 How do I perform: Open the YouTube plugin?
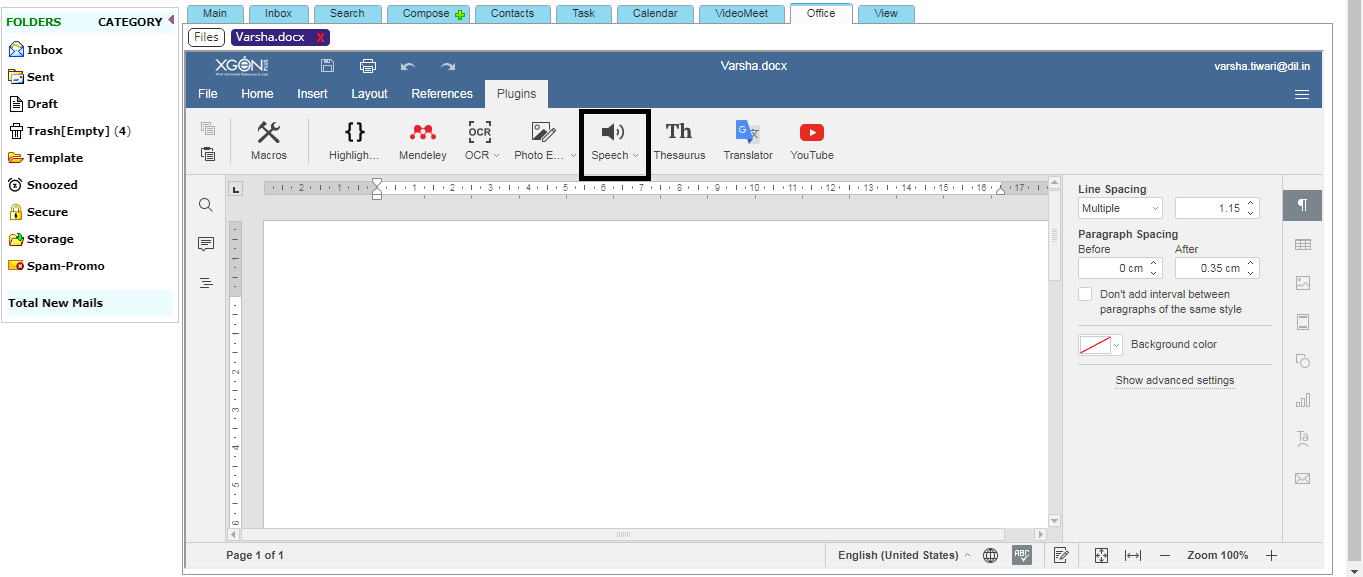(x=812, y=141)
